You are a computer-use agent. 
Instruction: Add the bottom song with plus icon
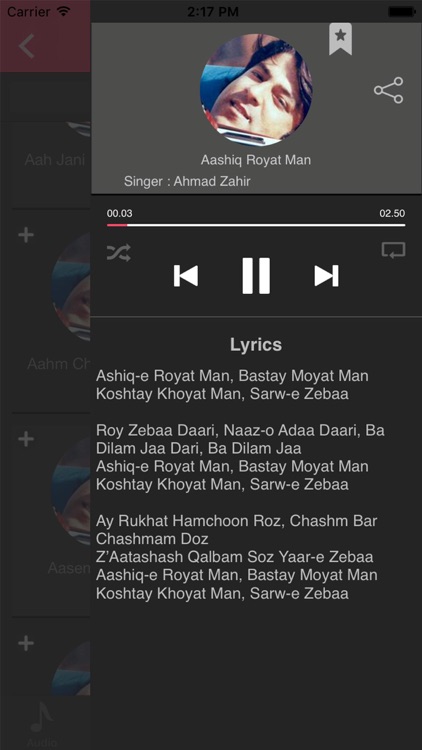(26, 643)
